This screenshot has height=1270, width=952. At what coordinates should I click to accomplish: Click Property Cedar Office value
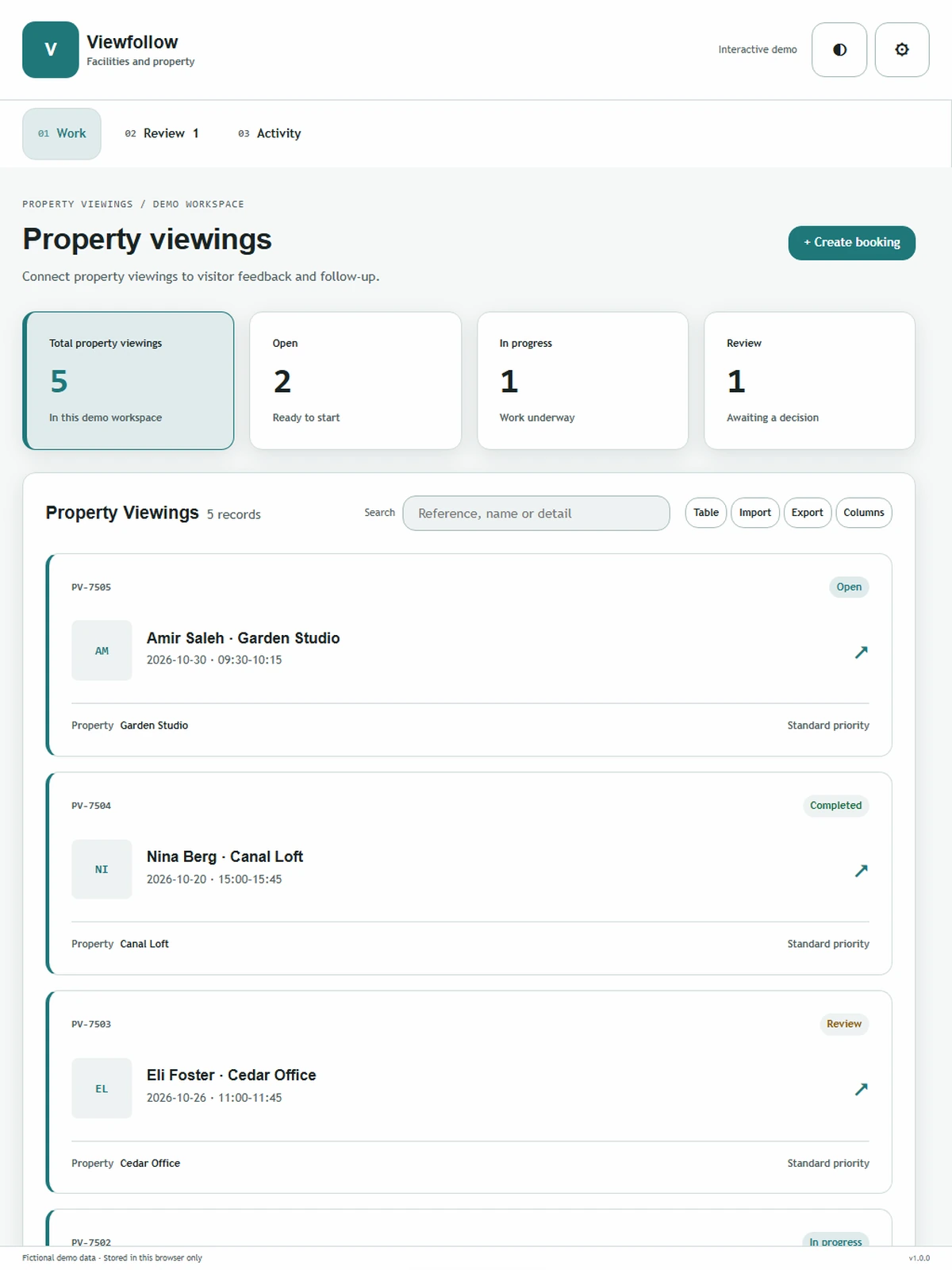150,1163
